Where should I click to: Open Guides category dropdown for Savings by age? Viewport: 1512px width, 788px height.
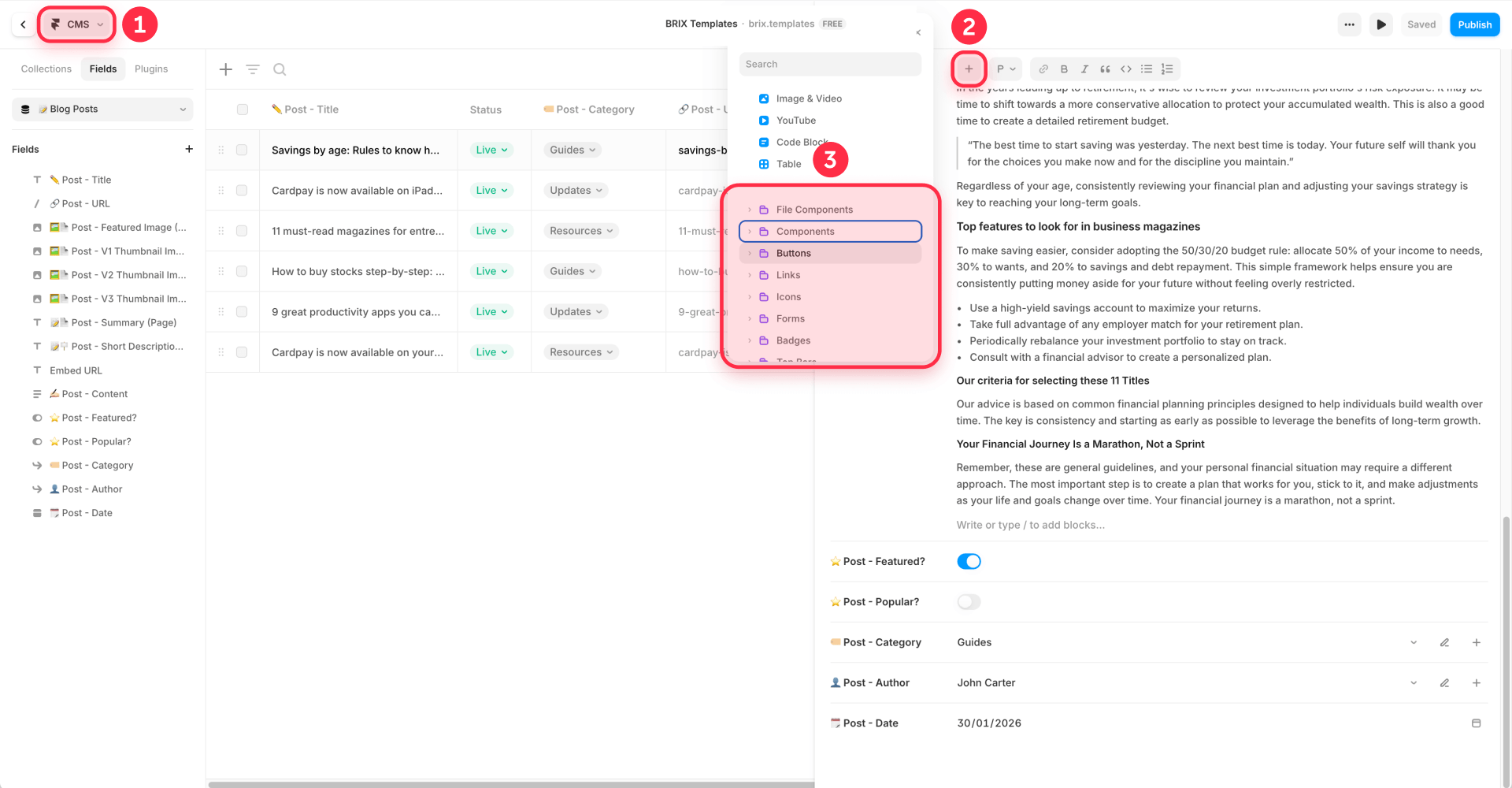click(x=573, y=150)
